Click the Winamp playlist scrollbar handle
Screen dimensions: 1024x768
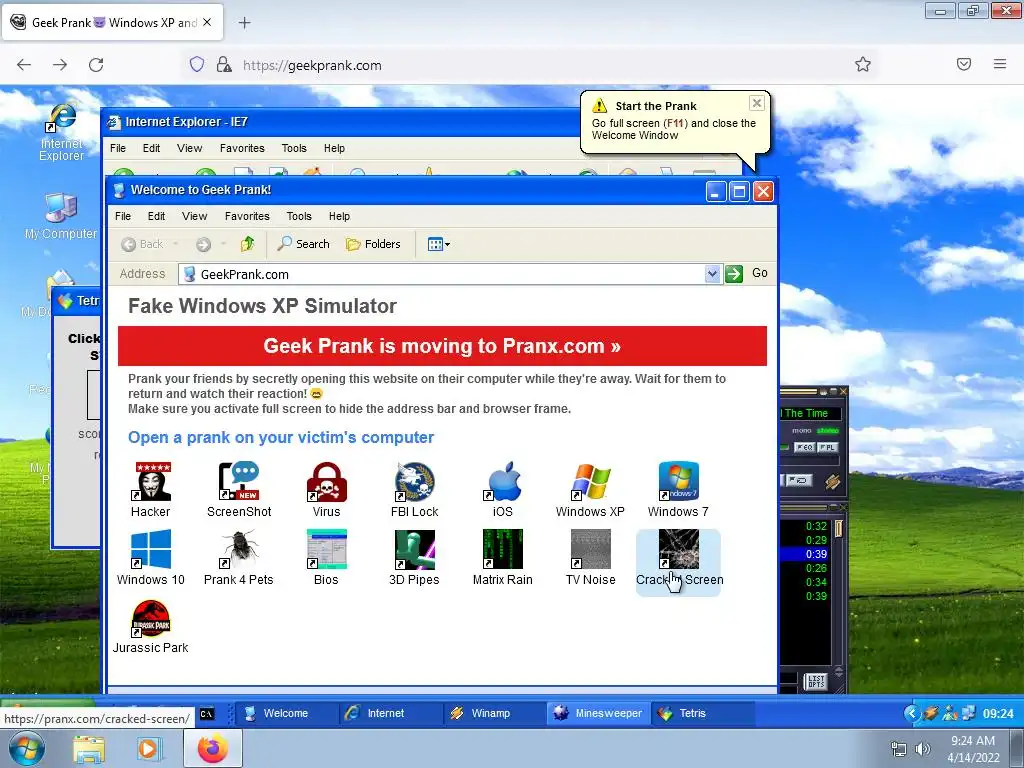coord(839,528)
